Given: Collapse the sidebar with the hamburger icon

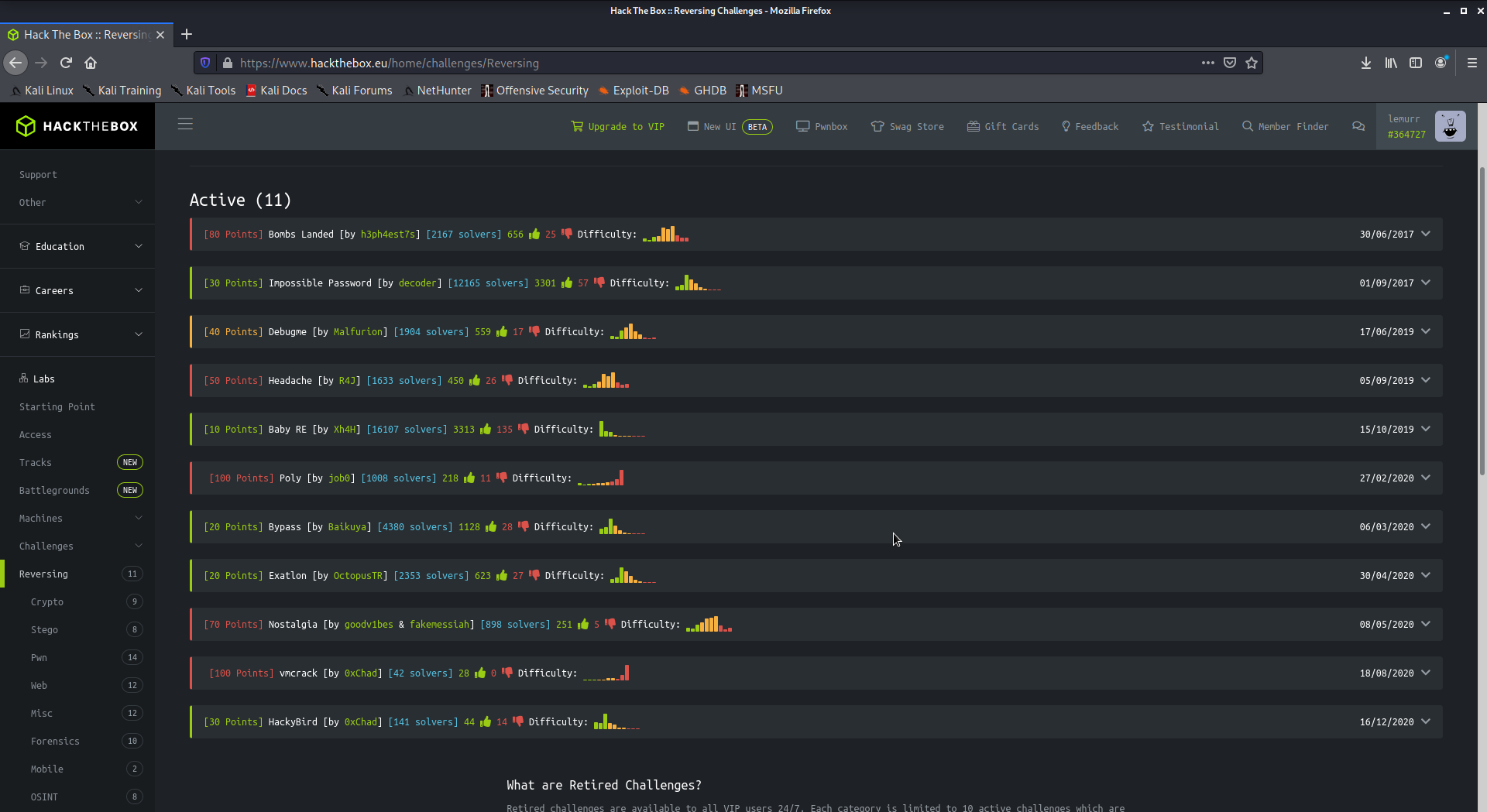Looking at the screenshot, I should (185, 125).
